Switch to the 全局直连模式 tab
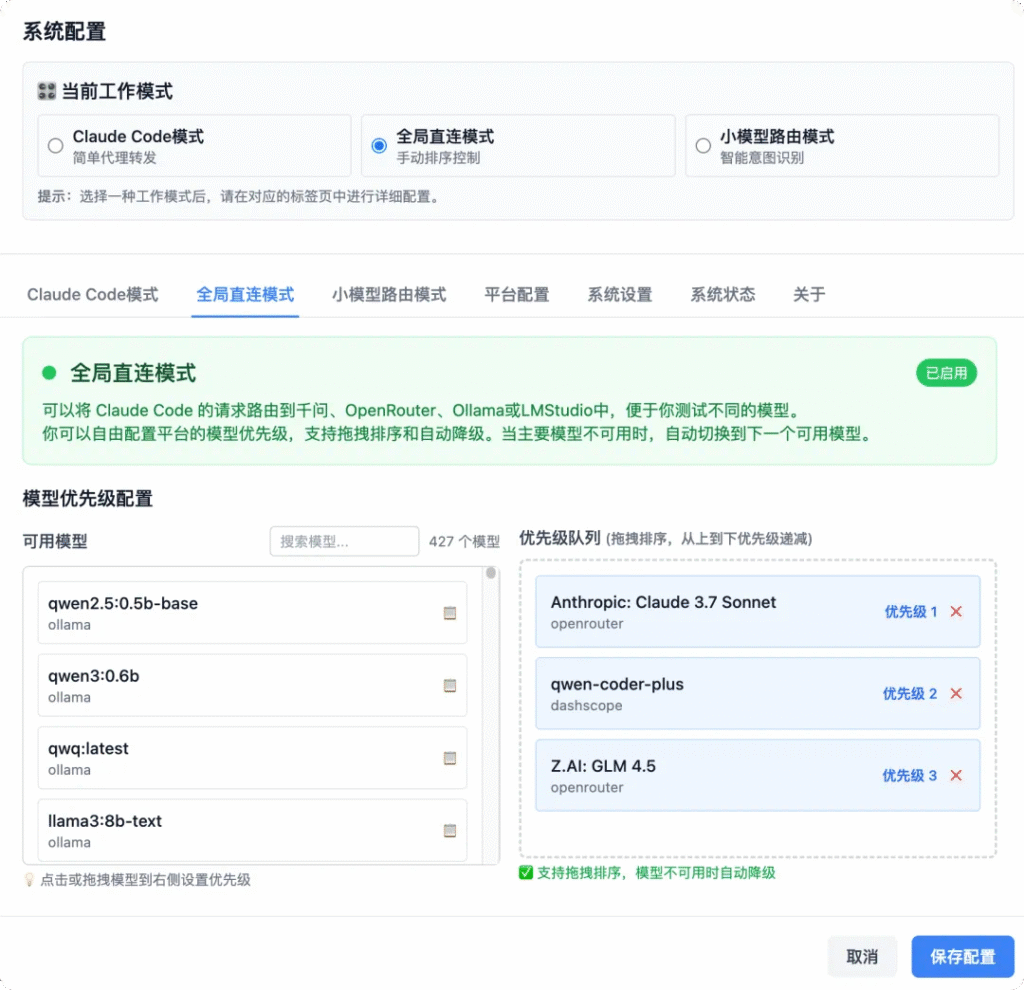This screenshot has height=990, width=1024. (245, 295)
